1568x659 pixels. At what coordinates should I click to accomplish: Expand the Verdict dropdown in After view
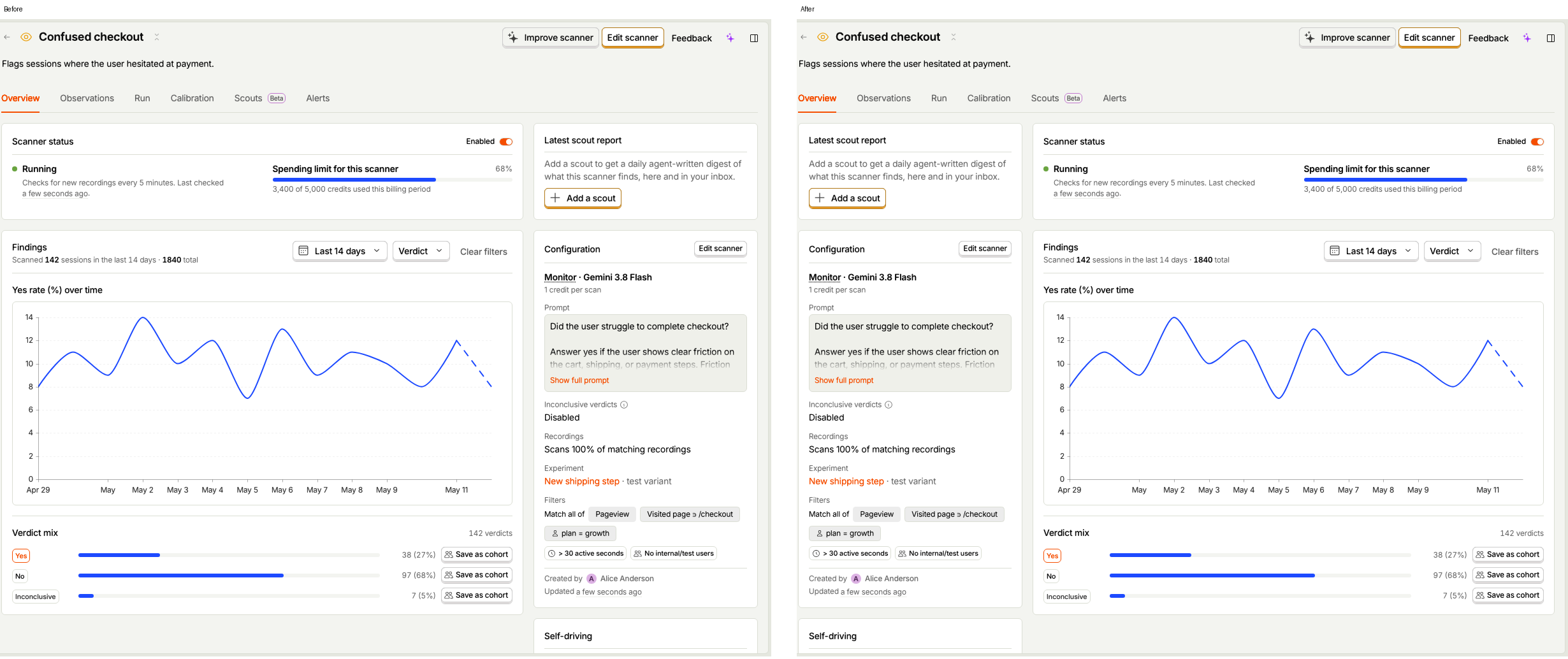[1451, 251]
